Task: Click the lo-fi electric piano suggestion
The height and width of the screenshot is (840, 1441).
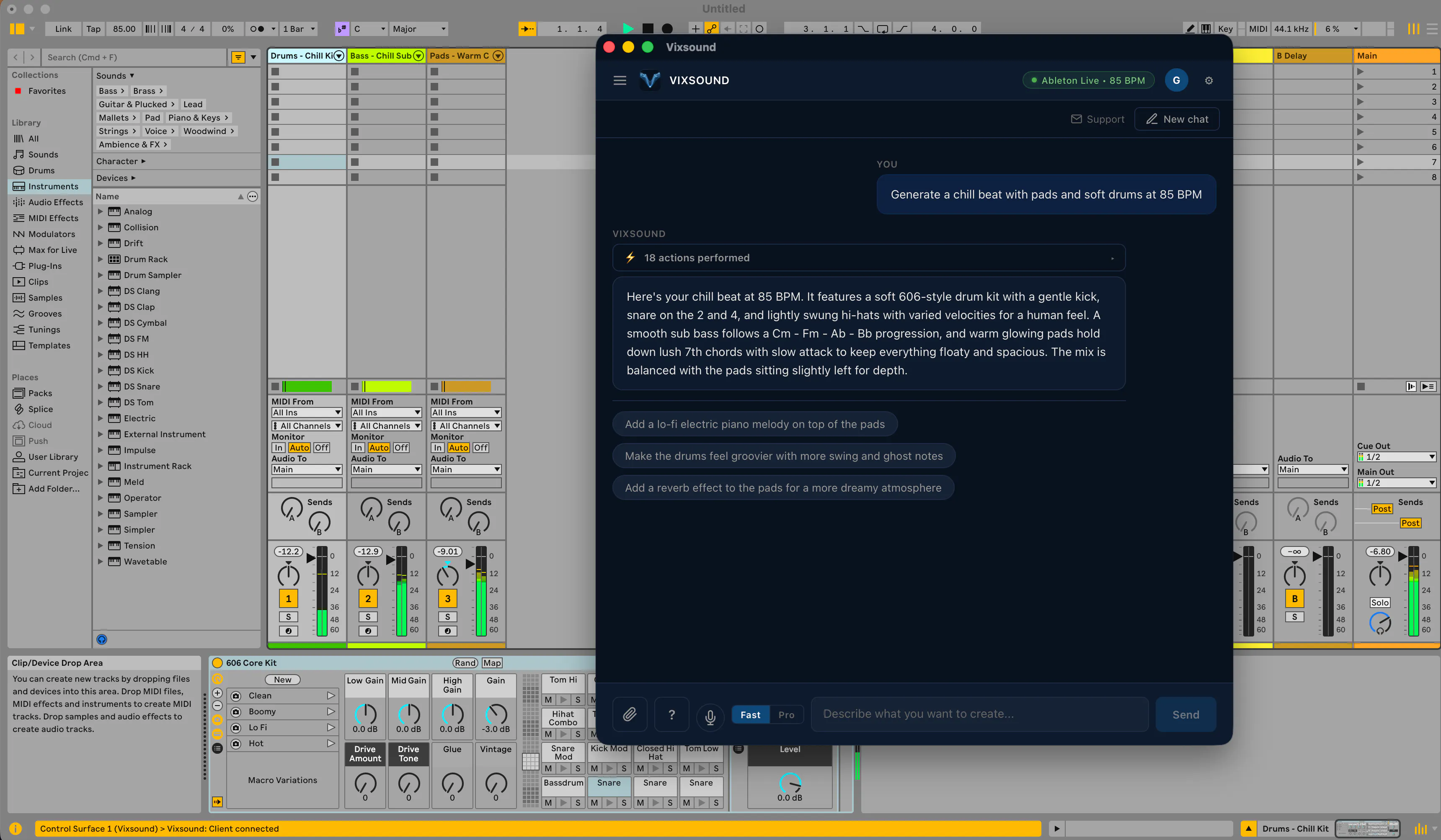Action: (x=755, y=424)
